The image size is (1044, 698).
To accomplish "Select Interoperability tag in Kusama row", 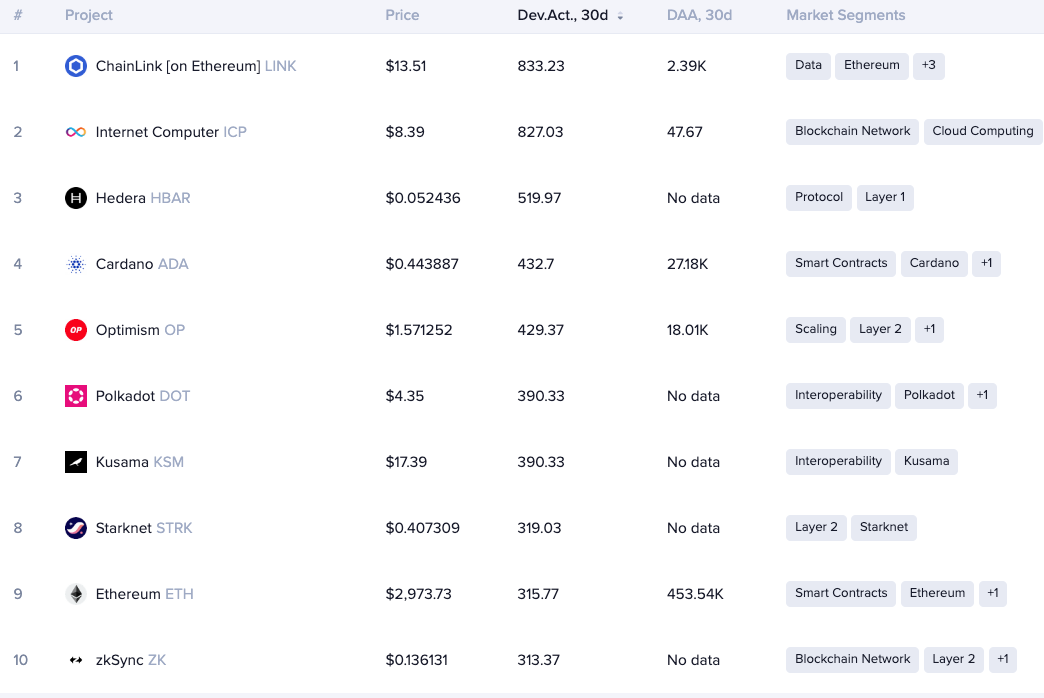I will tap(838, 461).
